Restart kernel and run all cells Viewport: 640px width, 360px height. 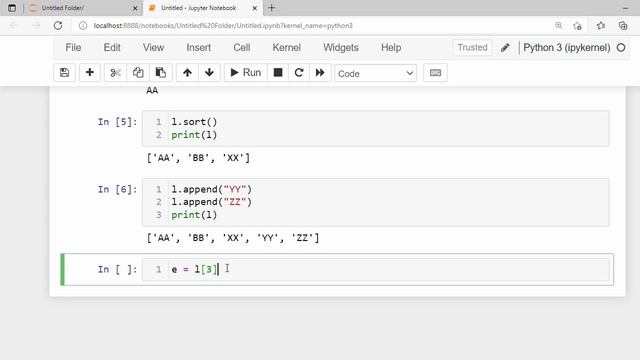point(320,73)
